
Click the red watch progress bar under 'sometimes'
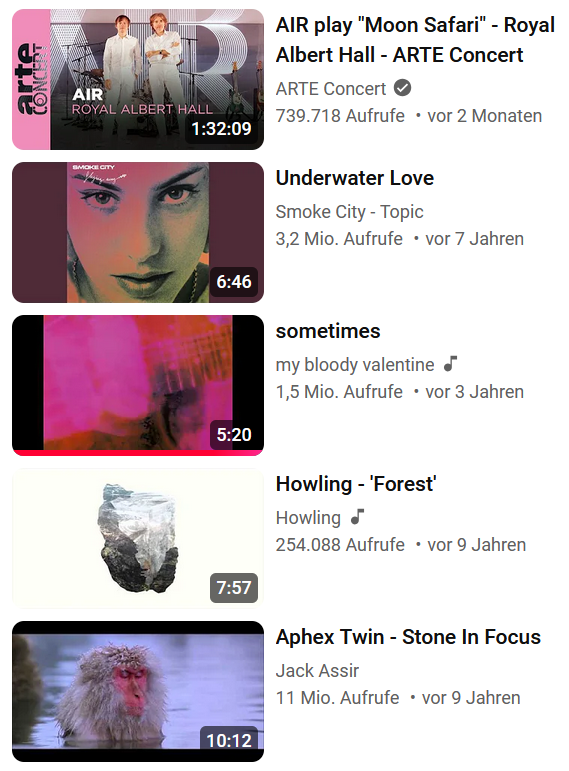[138, 452]
